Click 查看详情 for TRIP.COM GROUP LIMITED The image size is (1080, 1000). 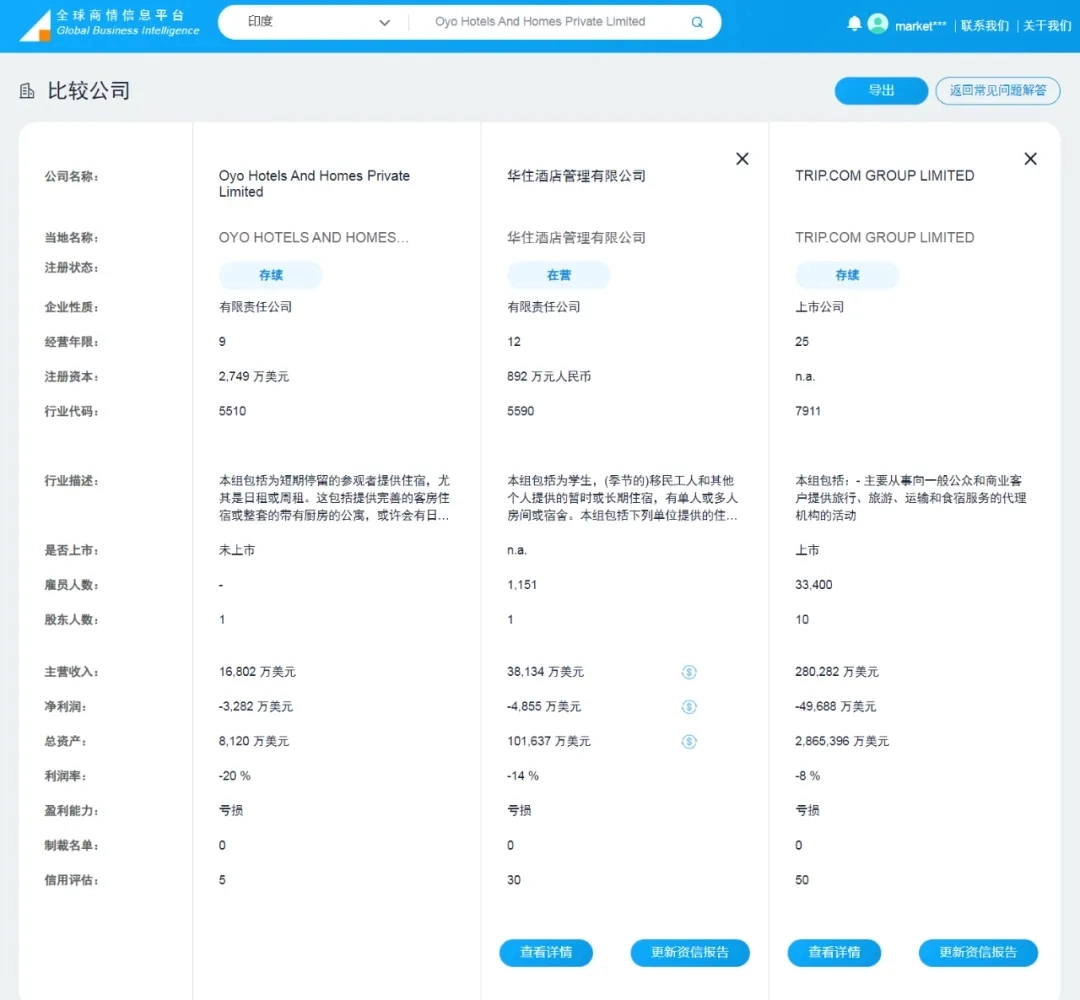pyautogui.click(x=834, y=953)
